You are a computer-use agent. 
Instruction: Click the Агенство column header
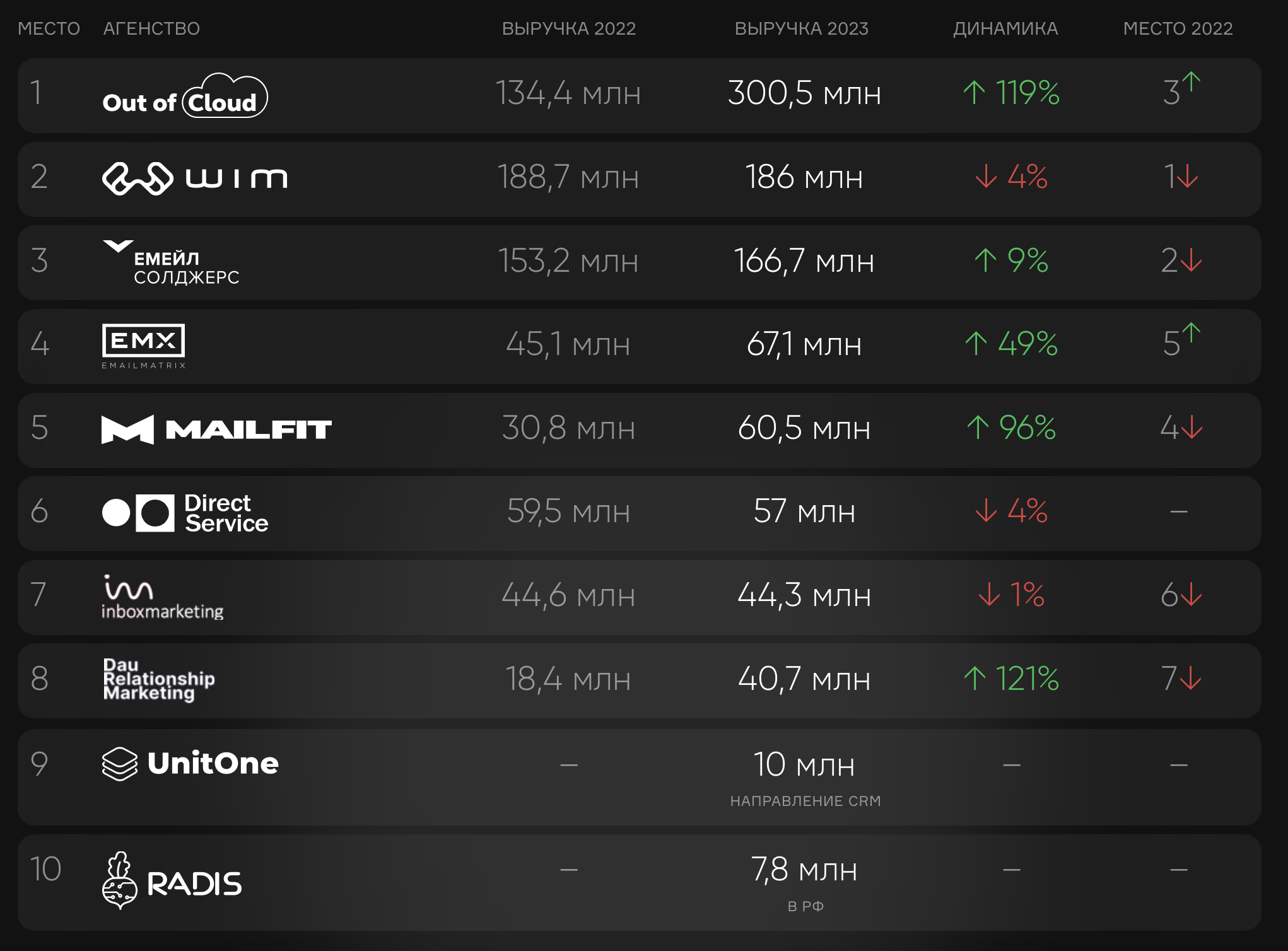pos(151,28)
